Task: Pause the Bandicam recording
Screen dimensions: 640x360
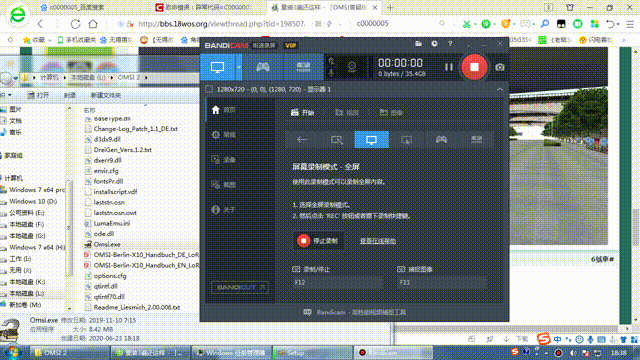Action: [x=449, y=67]
